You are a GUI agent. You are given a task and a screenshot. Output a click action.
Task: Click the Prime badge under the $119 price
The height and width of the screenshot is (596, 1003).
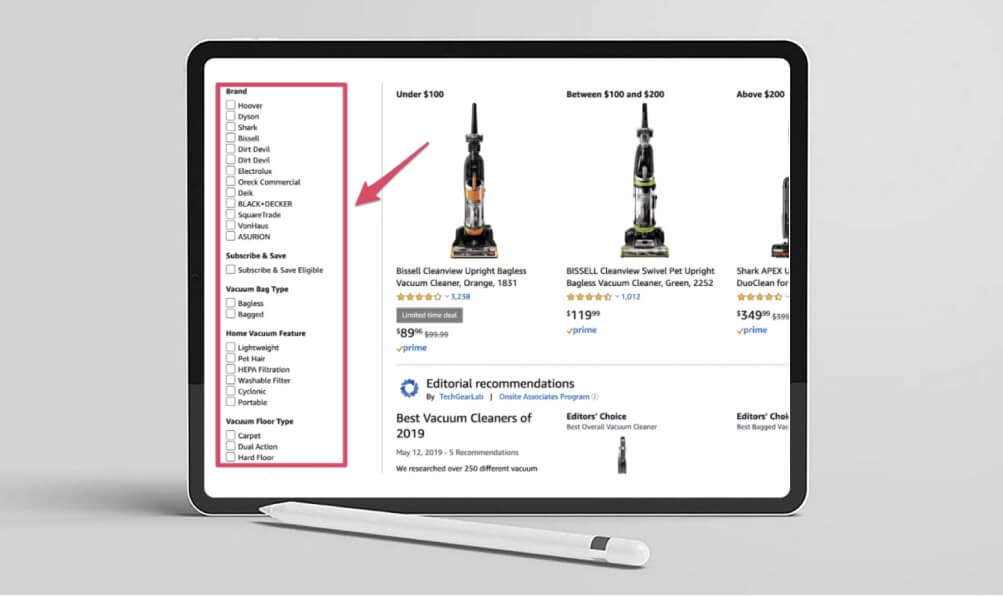pos(581,331)
